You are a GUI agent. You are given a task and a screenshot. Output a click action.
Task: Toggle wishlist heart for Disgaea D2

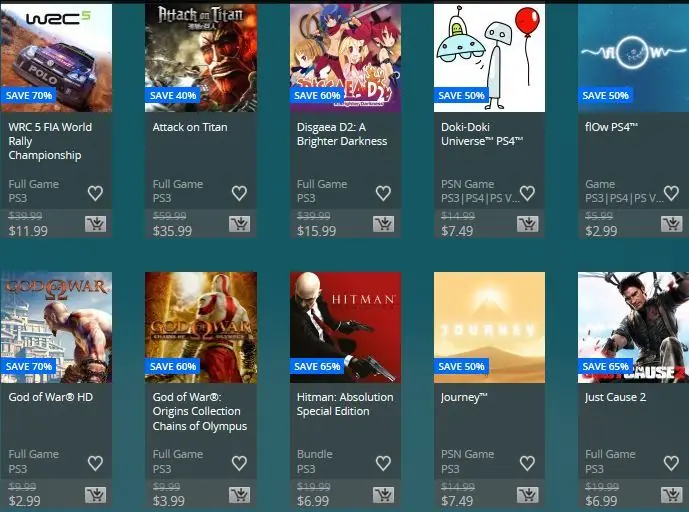click(383, 193)
